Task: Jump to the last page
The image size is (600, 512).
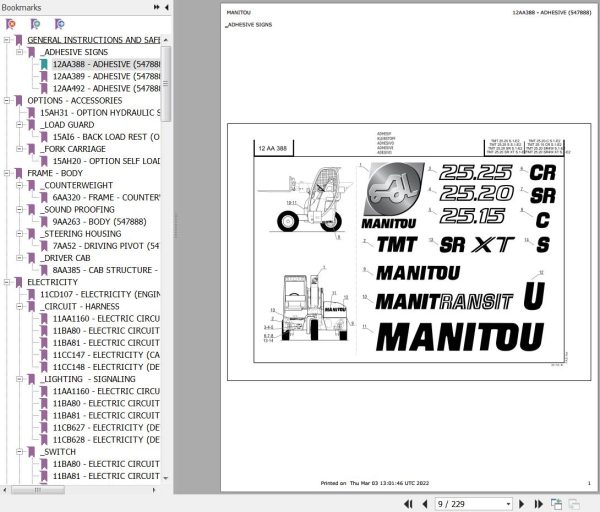Action: [538, 504]
